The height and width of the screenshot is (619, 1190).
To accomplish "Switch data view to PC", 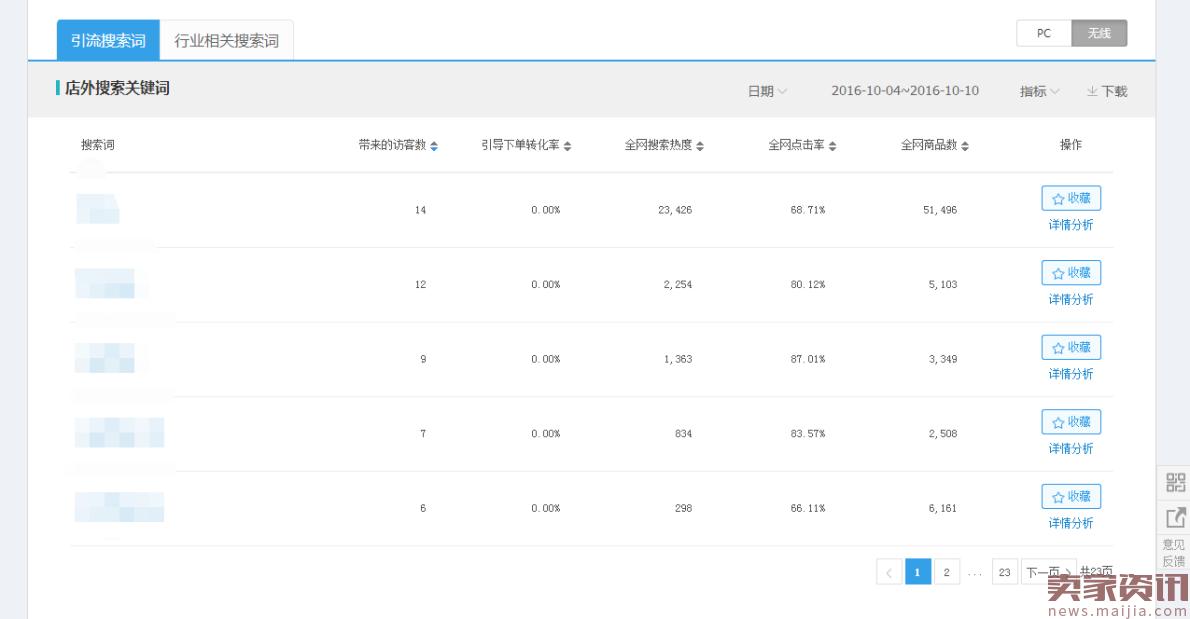I will click(x=1043, y=33).
